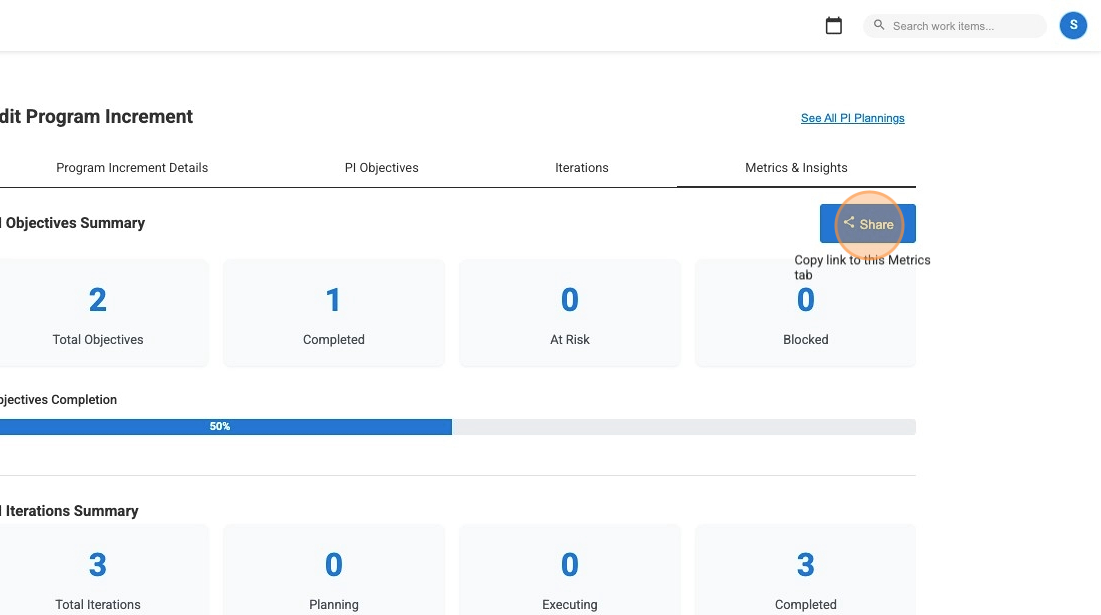
Task: Select the Completed objectives metric card
Action: coord(333,312)
